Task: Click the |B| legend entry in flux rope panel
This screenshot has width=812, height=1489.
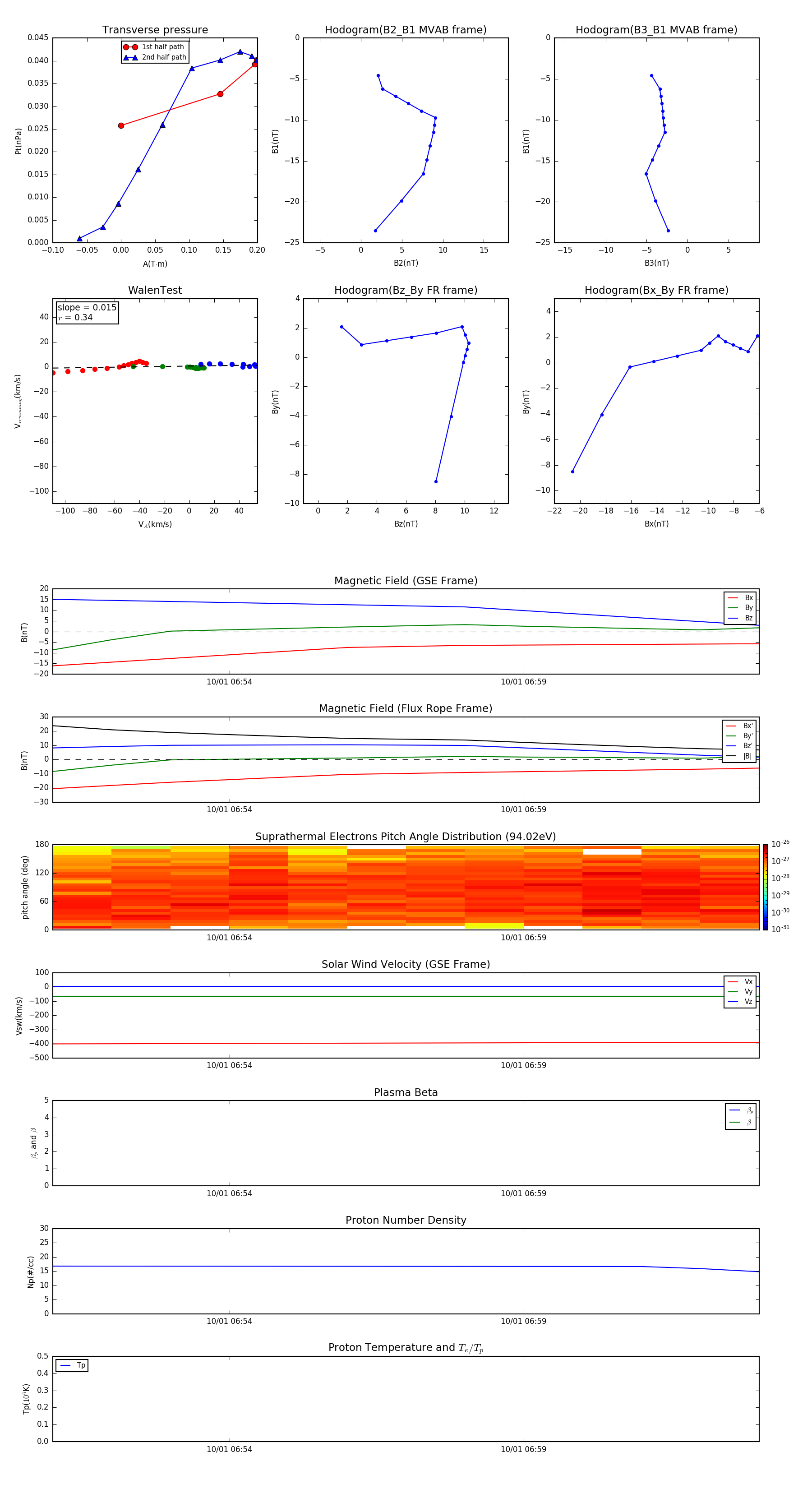Action: click(x=739, y=756)
